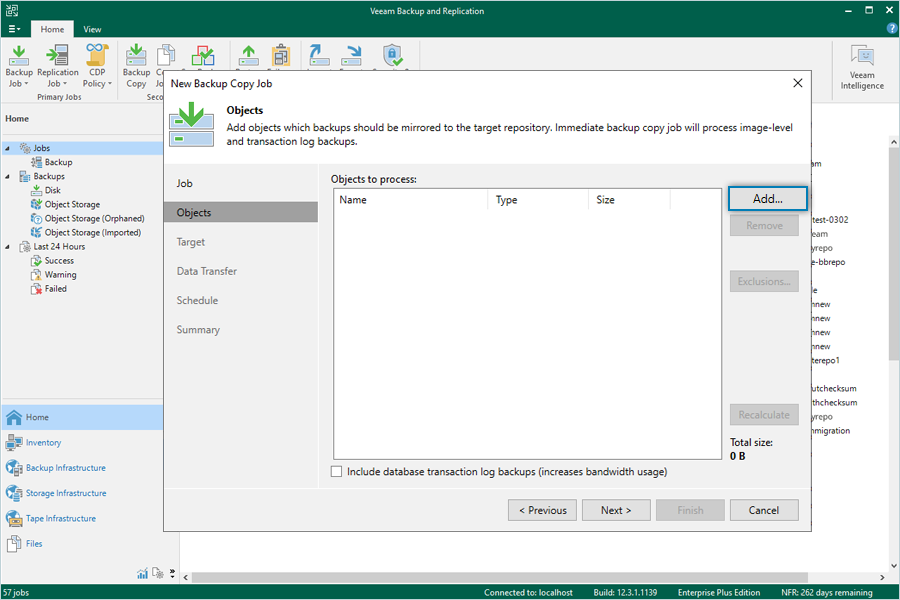Click the horizontal scrollbar right arrow
Image resolution: width=900 pixels, height=600 pixels.
tap(882, 577)
